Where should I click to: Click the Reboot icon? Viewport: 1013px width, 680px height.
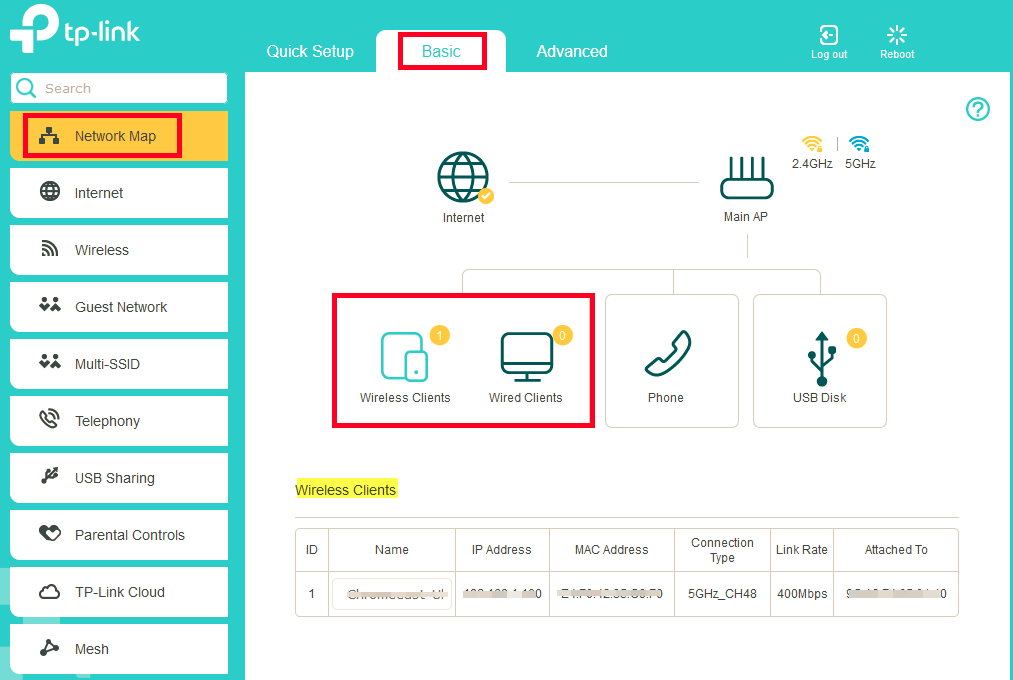pos(897,35)
